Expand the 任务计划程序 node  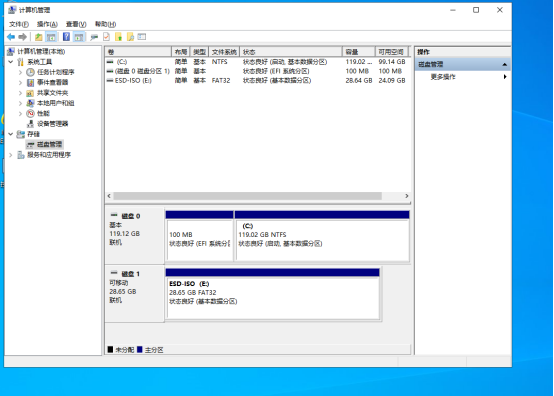(20, 72)
